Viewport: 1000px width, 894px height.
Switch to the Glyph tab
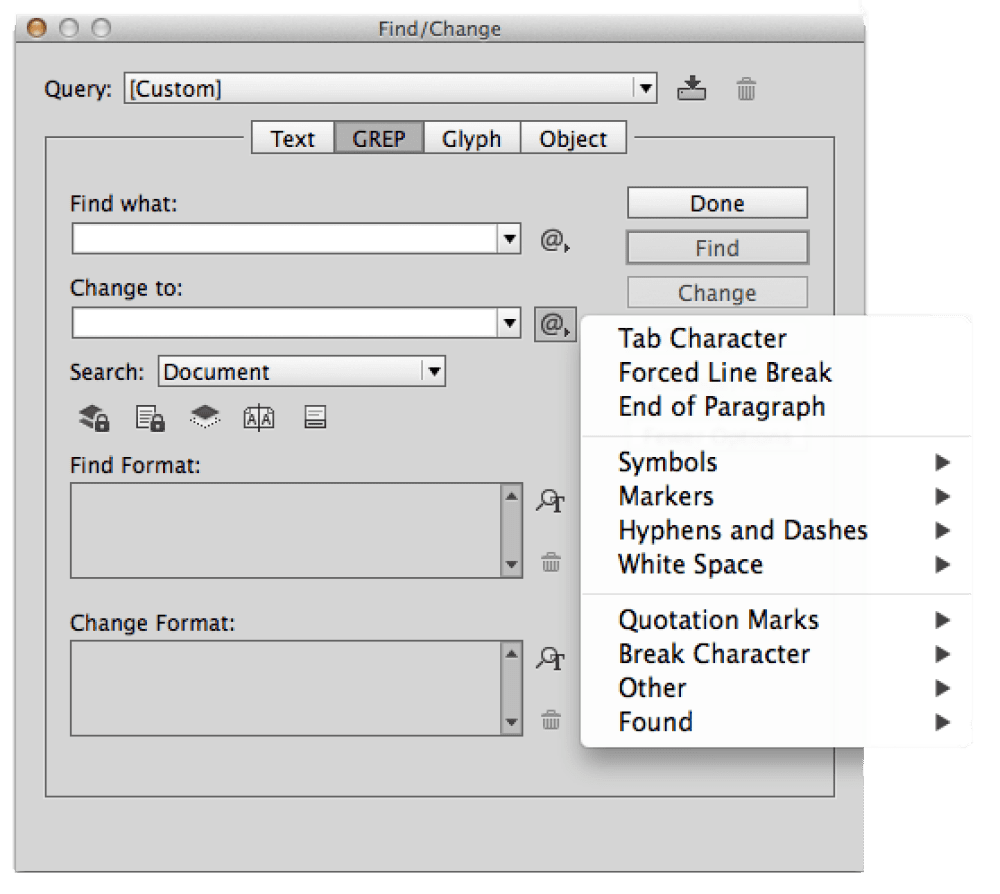pyautogui.click(x=471, y=139)
